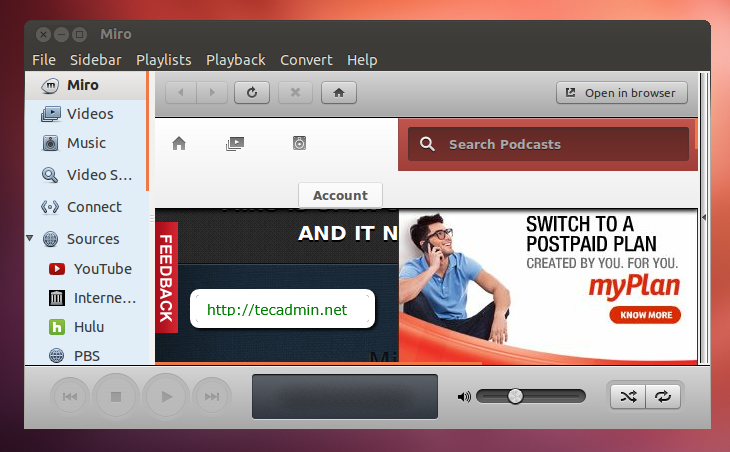Image resolution: width=730 pixels, height=452 pixels.
Task: Collapse the Sources tree triangle
Action: pyautogui.click(x=30, y=238)
